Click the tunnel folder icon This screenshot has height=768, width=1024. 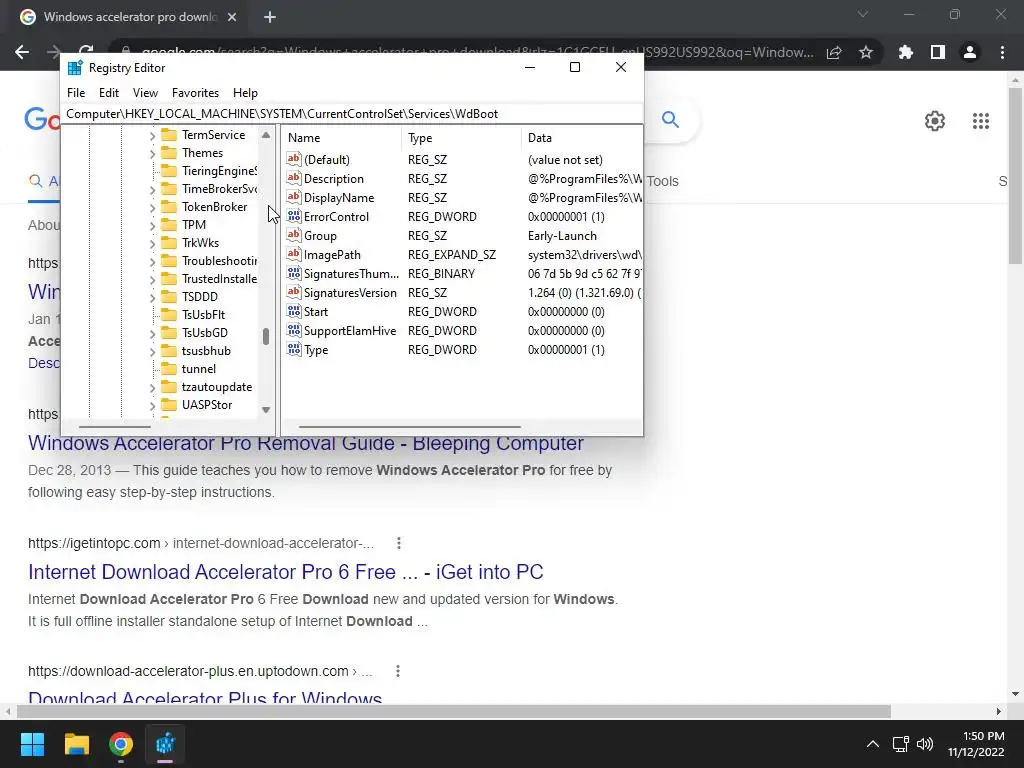tap(169, 369)
